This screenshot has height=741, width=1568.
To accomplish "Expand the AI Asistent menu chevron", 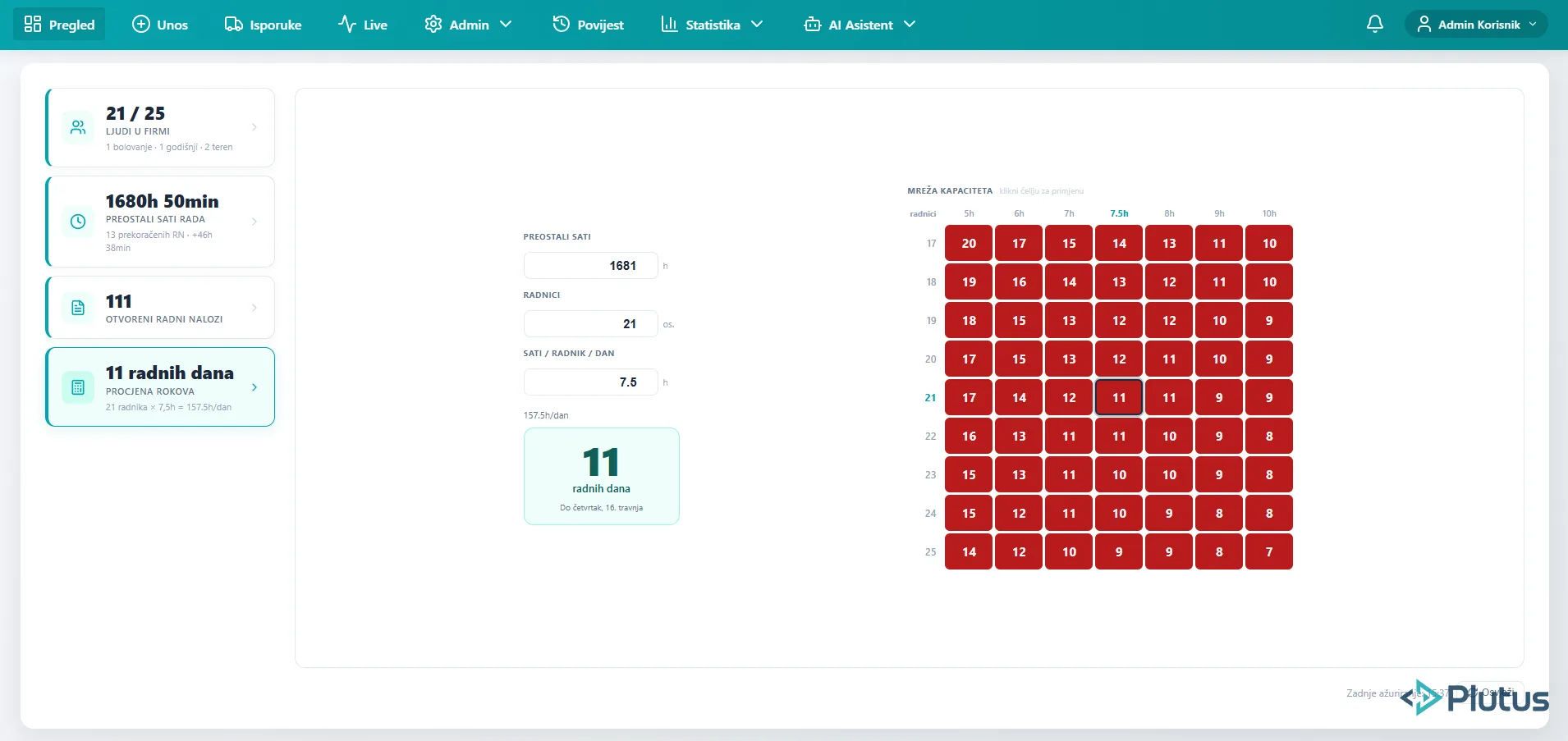I will [x=910, y=24].
